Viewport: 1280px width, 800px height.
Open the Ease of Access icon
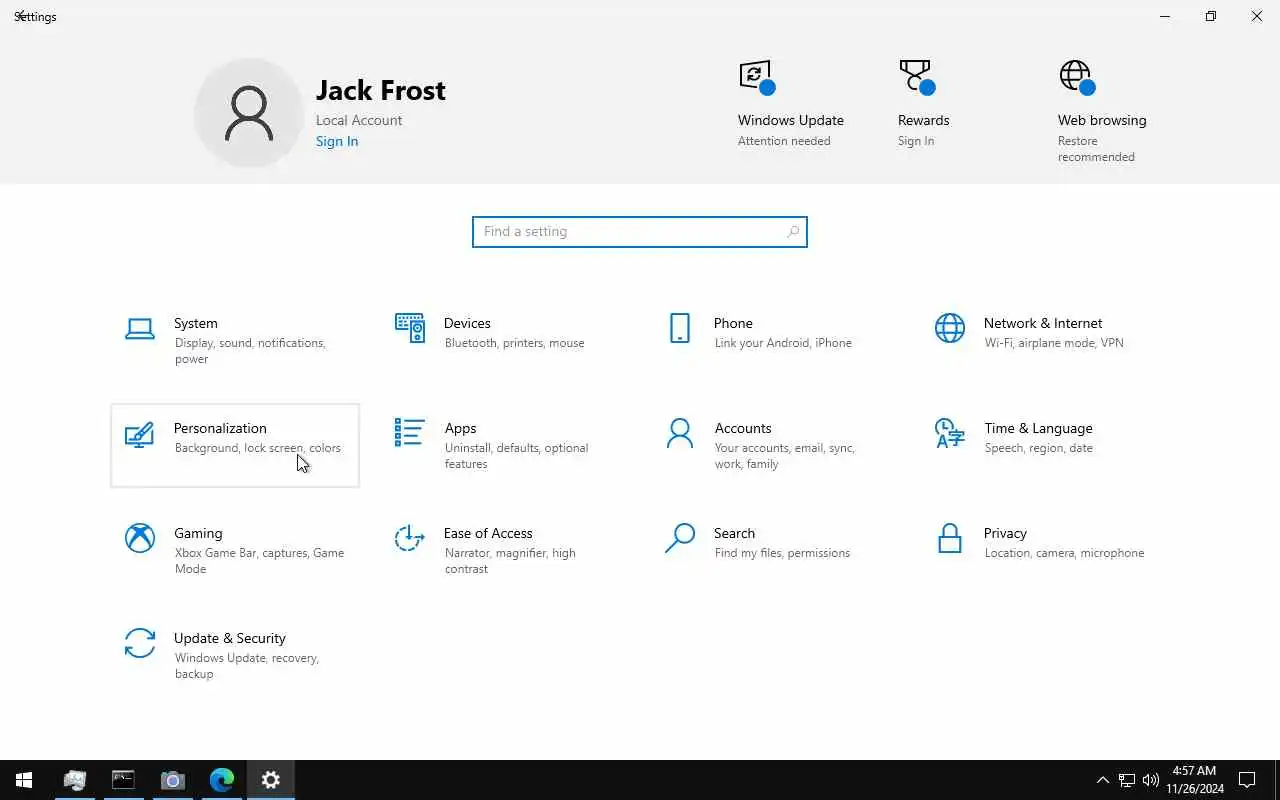tap(410, 538)
